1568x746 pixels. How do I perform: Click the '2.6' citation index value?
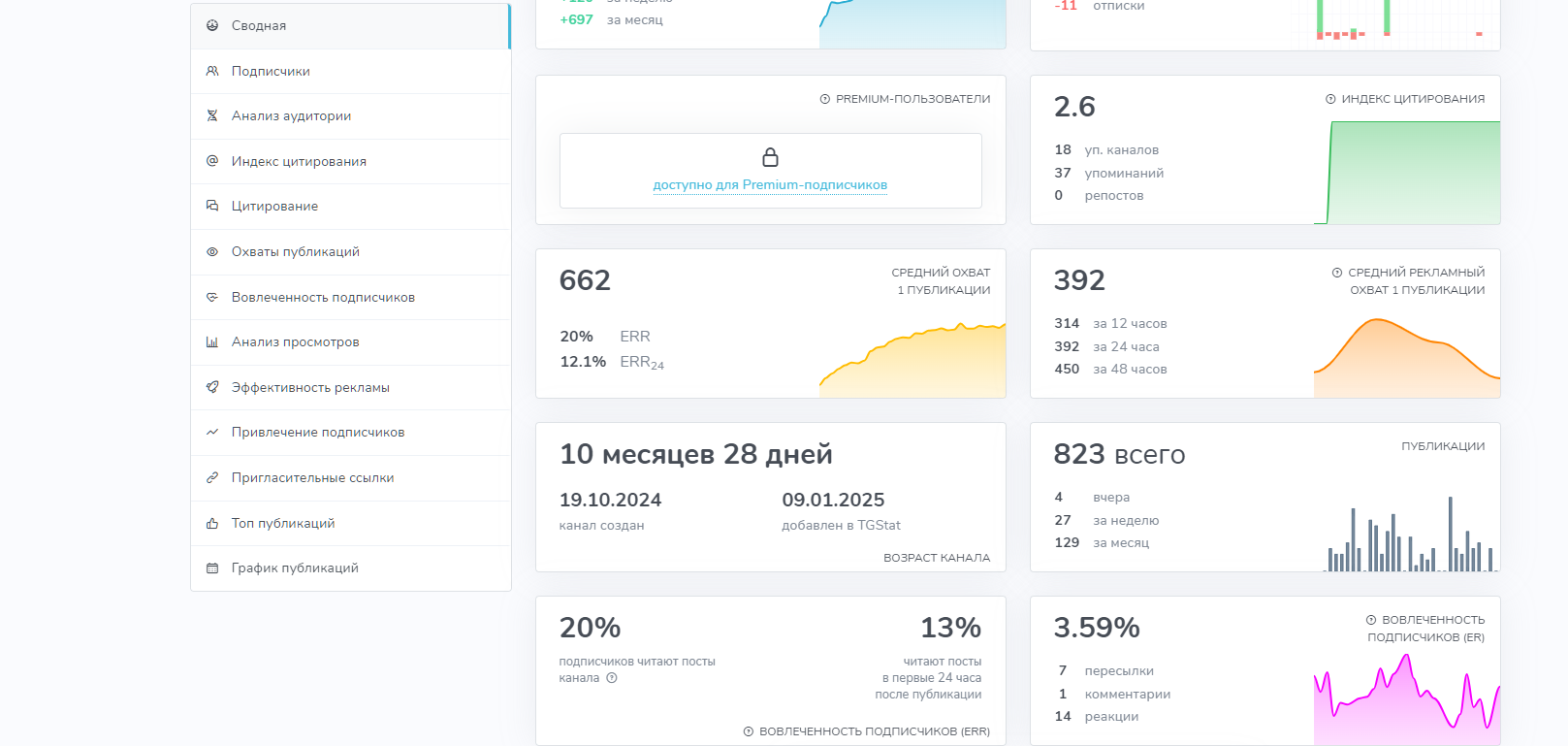tap(1074, 107)
